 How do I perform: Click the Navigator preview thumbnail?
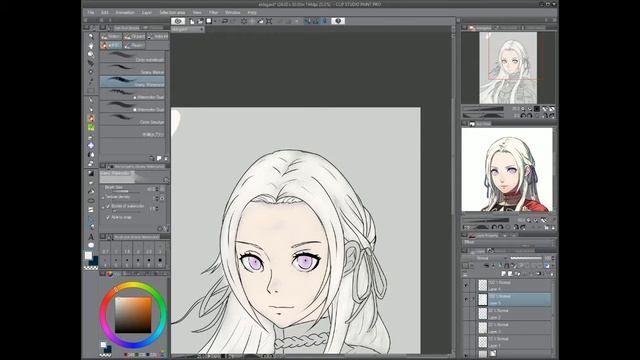[508, 68]
